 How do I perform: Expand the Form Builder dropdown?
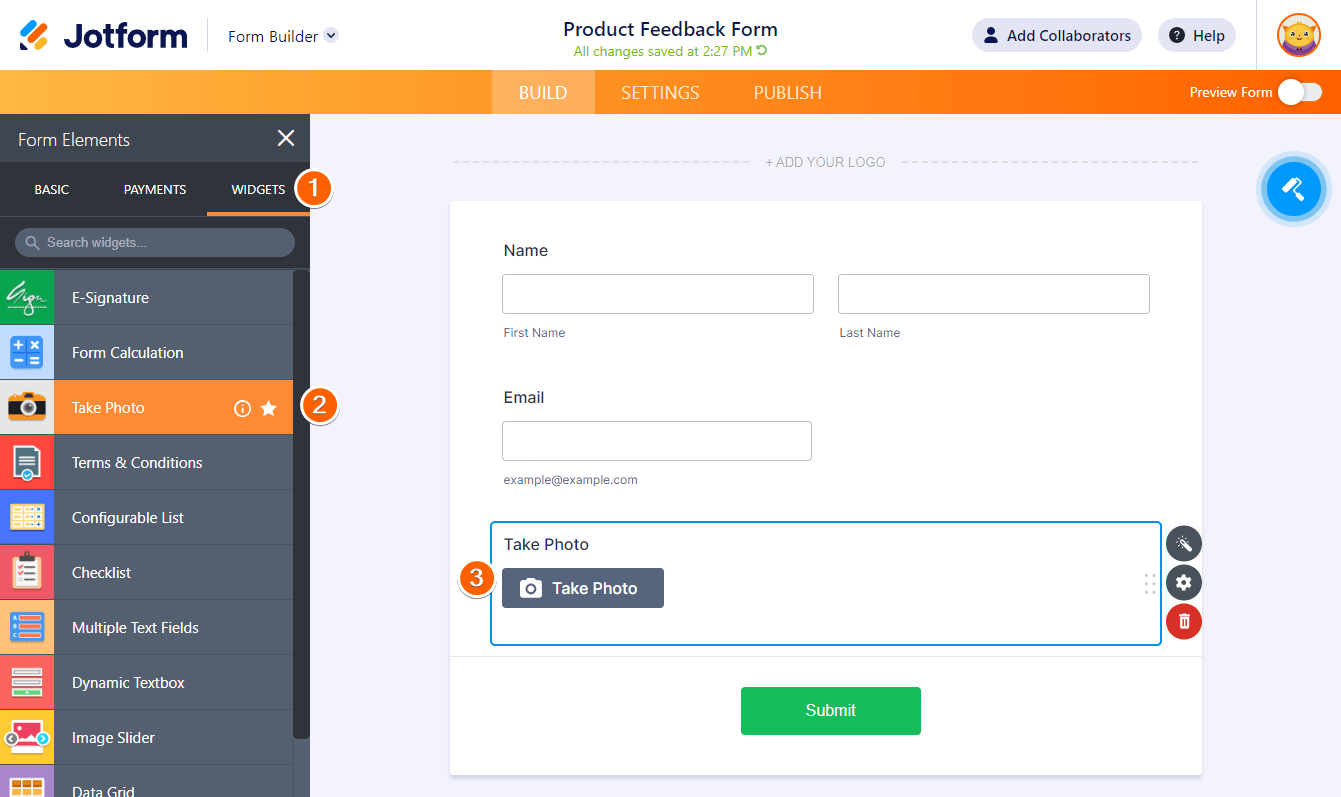pos(331,36)
